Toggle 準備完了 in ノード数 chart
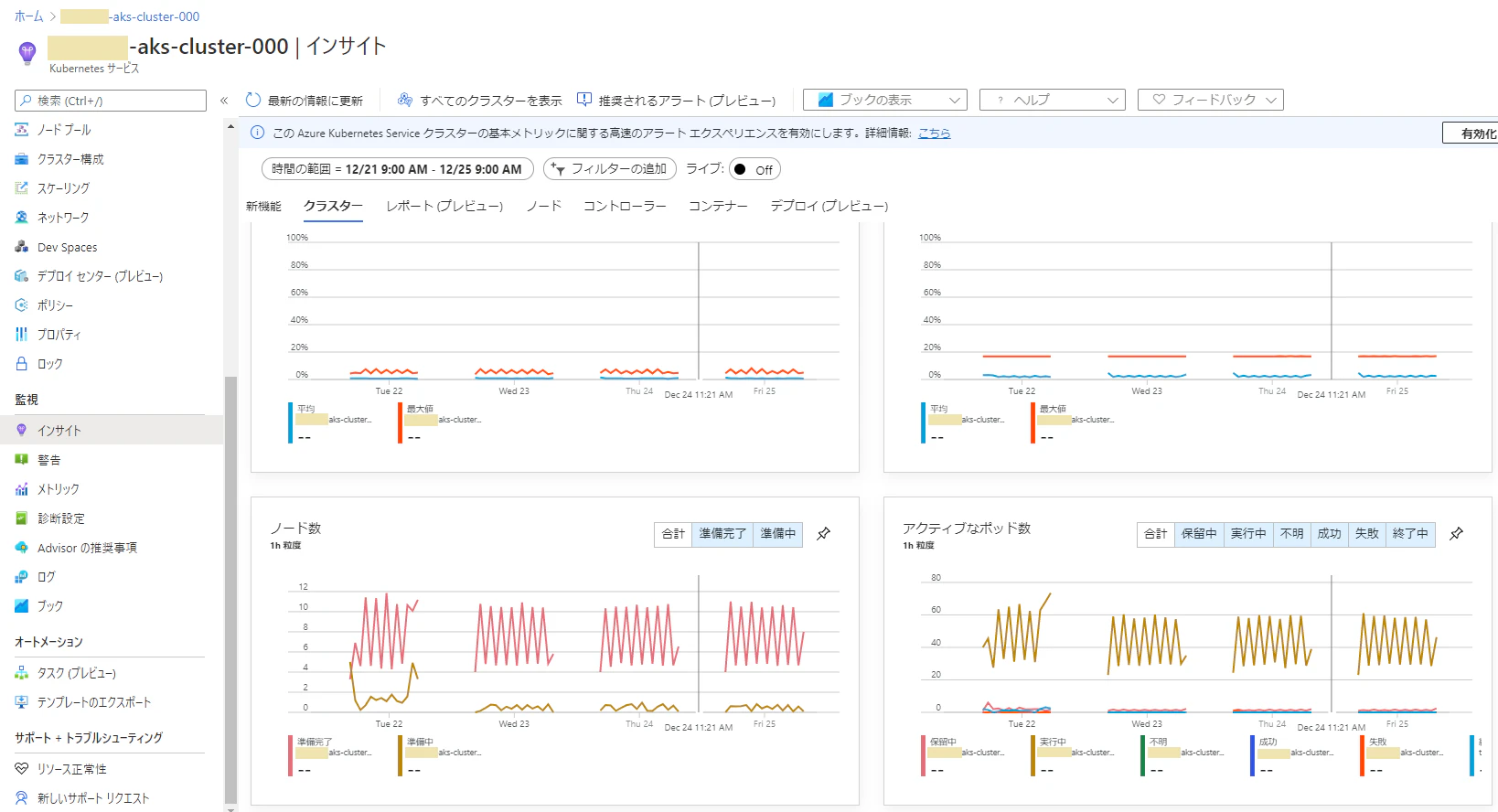The width and height of the screenshot is (1498, 812). [x=723, y=534]
